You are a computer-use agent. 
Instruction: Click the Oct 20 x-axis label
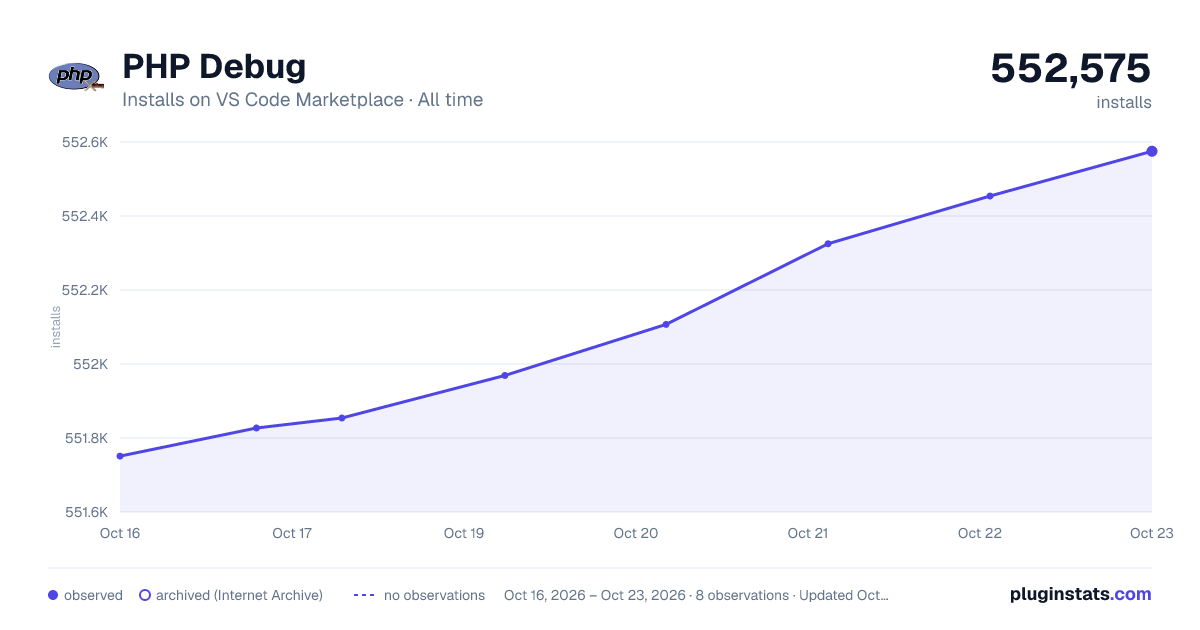click(x=636, y=533)
